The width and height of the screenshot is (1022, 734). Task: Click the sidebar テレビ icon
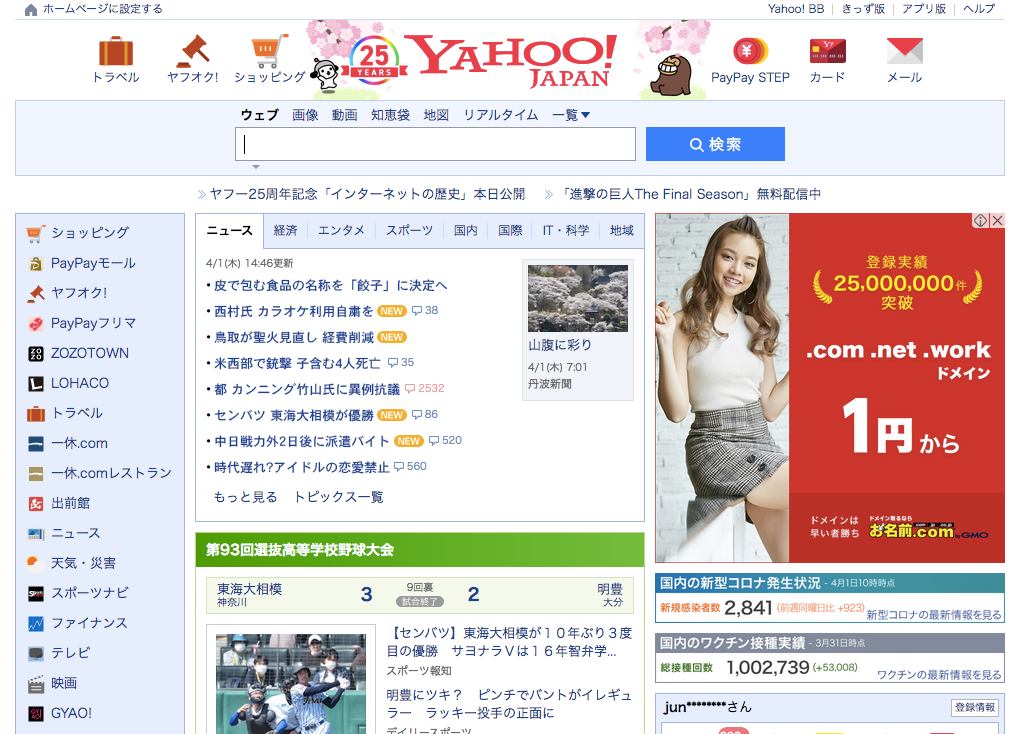35,653
